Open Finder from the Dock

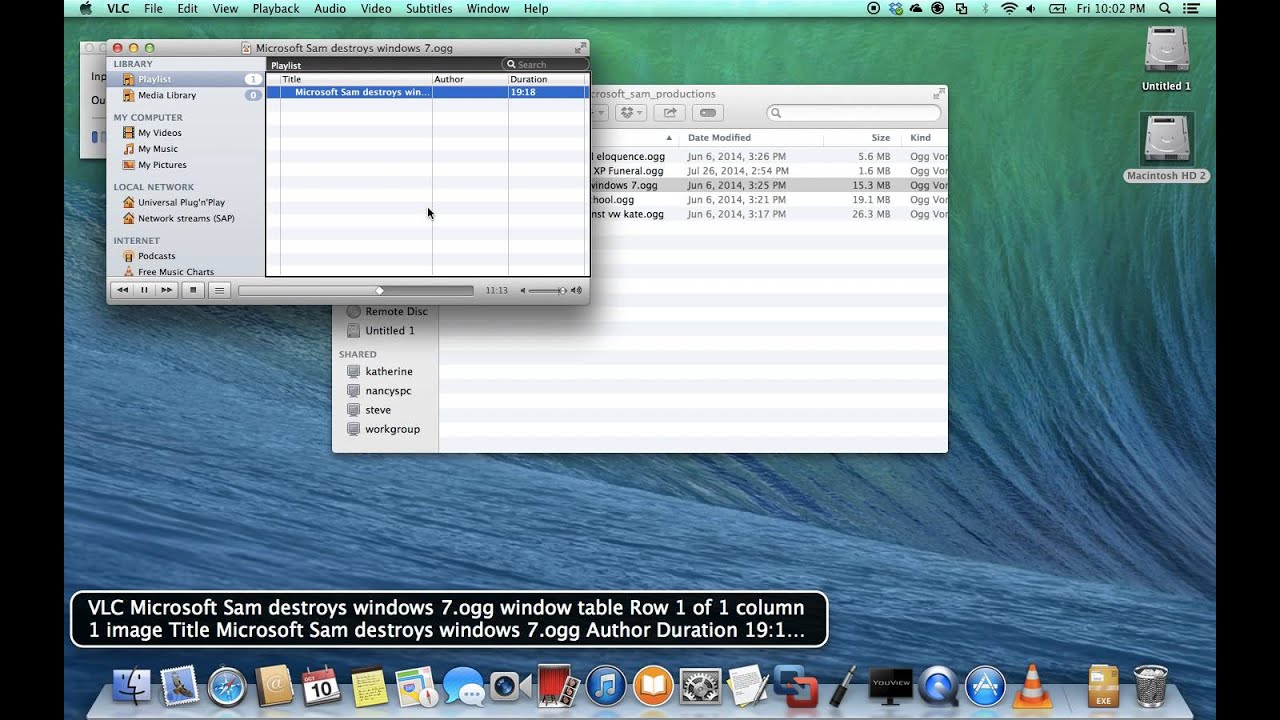click(133, 686)
